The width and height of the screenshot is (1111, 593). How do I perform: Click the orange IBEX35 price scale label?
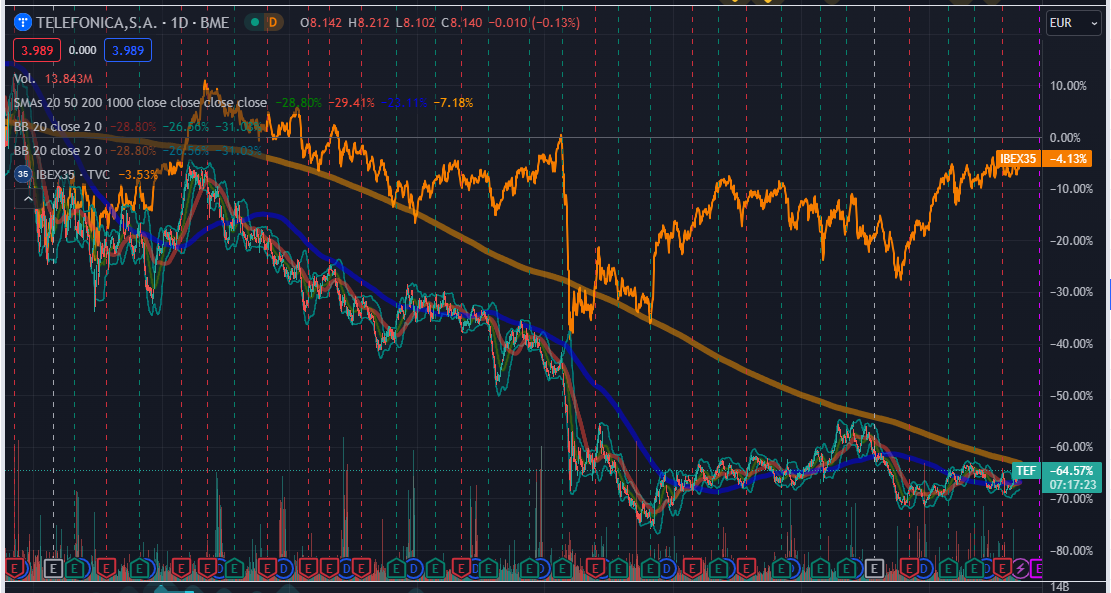[1017, 159]
